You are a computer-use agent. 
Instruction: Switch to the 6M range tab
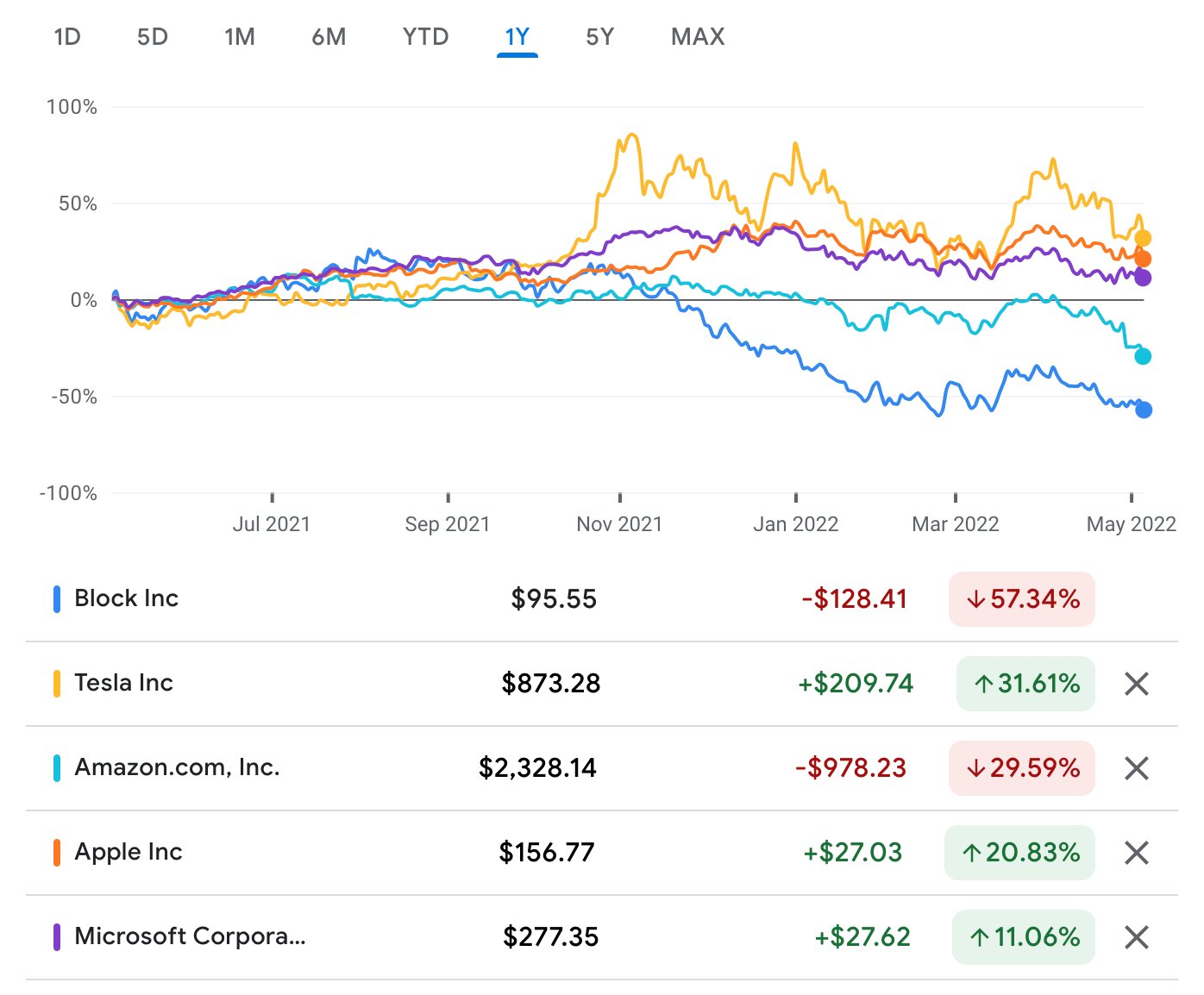[329, 37]
